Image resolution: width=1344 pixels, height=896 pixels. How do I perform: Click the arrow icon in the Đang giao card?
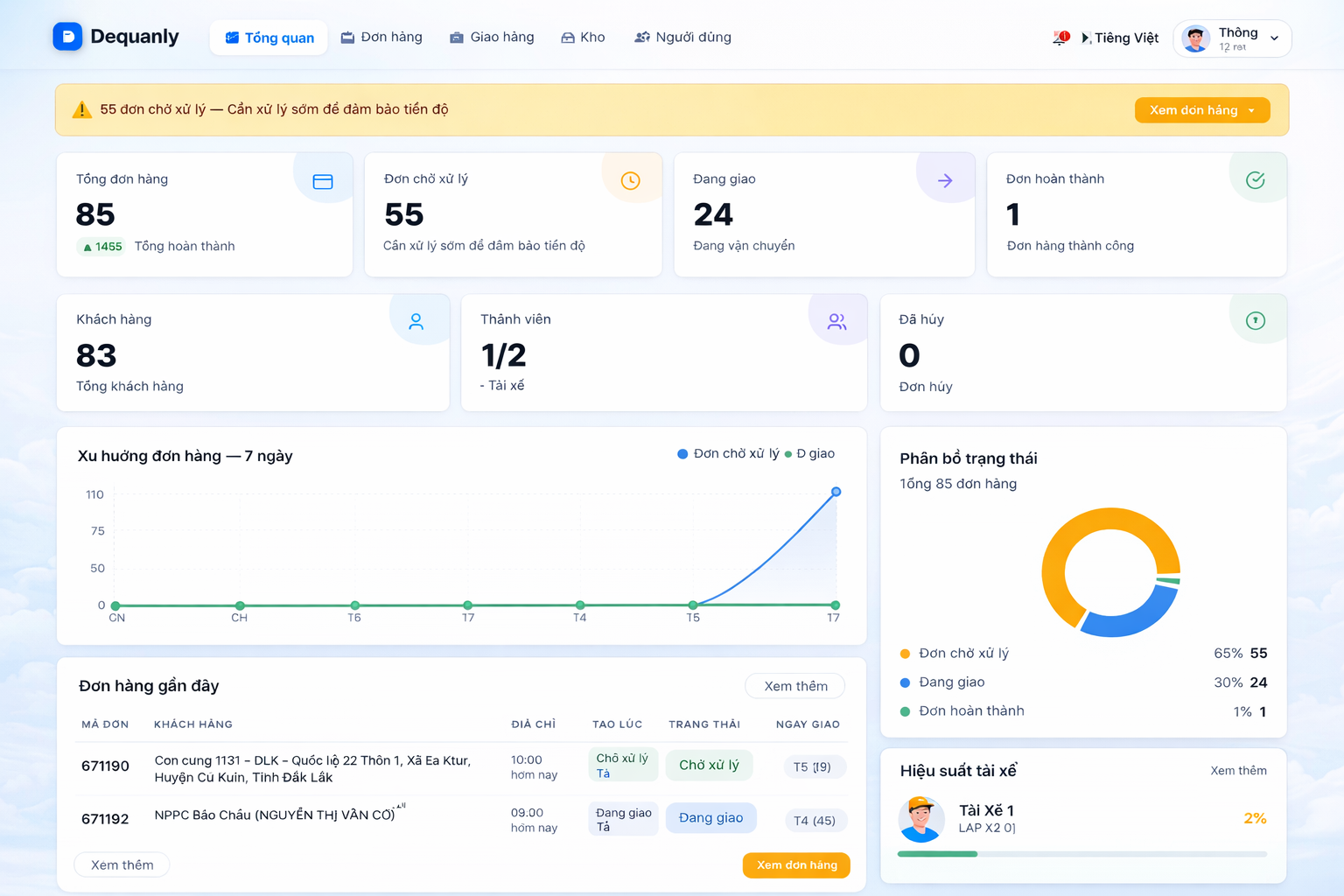(x=945, y=180)
